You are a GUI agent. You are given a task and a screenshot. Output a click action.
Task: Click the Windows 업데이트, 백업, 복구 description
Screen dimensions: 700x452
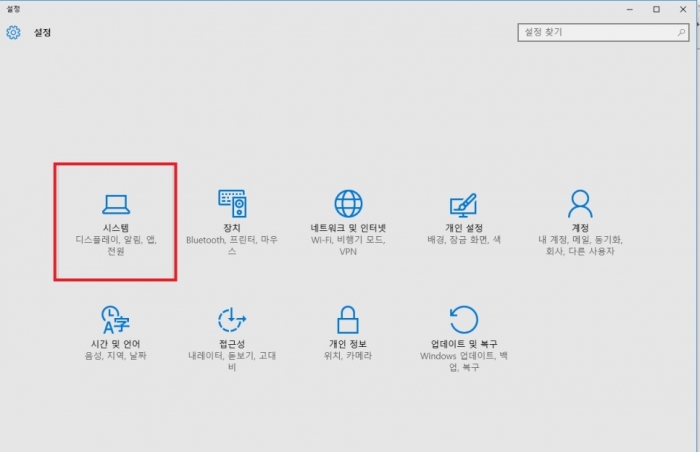pos(464,361)
